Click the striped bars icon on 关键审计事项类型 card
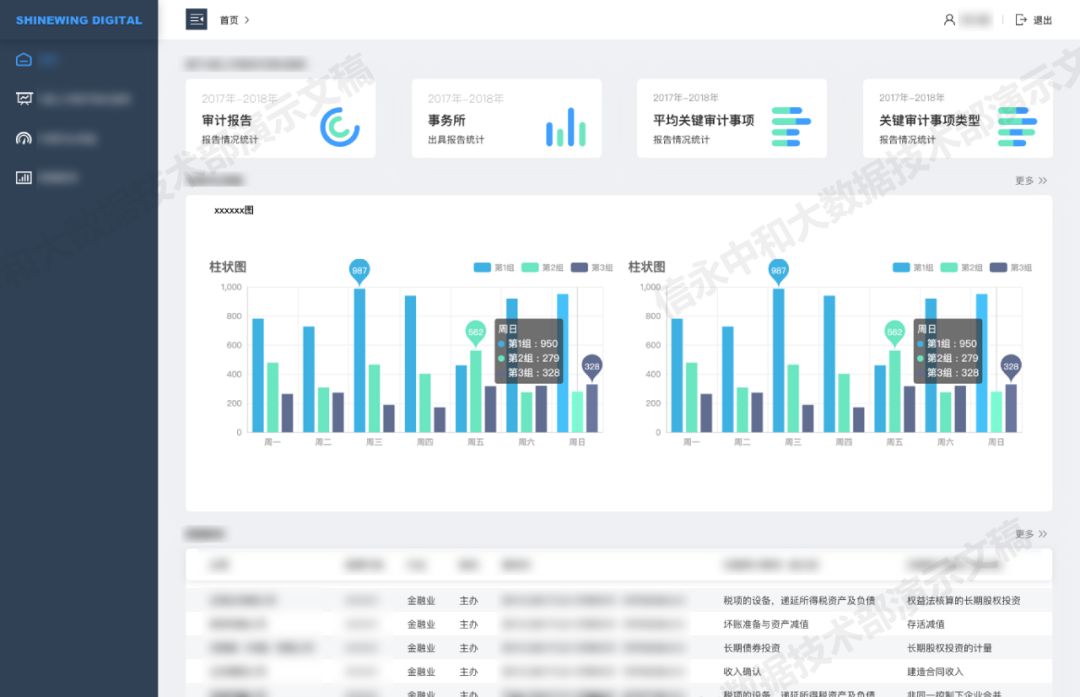1080x697 pixels. click(x=1017, y=127)
